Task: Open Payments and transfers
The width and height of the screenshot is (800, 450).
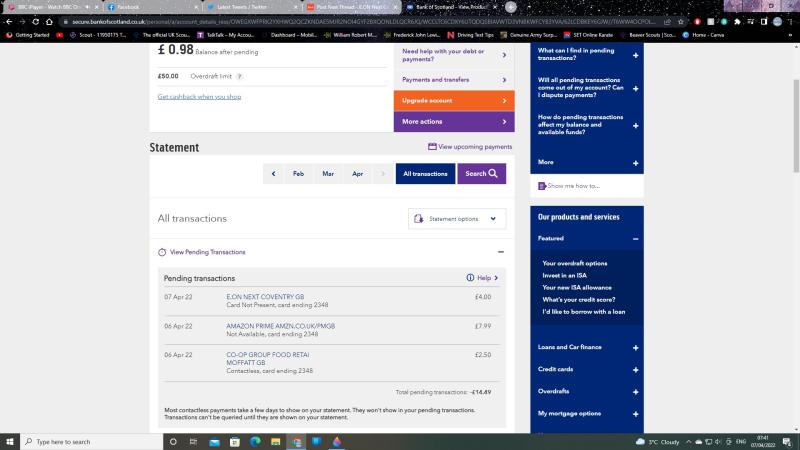Action: click(x=454, y=80)
